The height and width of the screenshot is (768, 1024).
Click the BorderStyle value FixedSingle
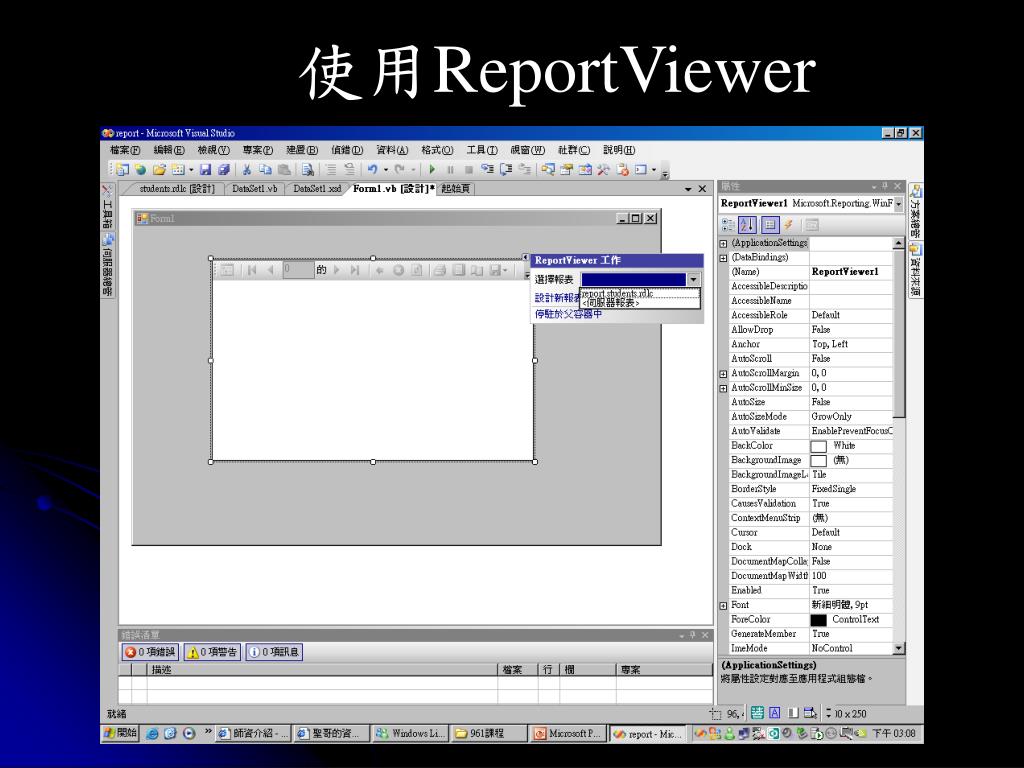pyautogui.click(x=851, y=489)
